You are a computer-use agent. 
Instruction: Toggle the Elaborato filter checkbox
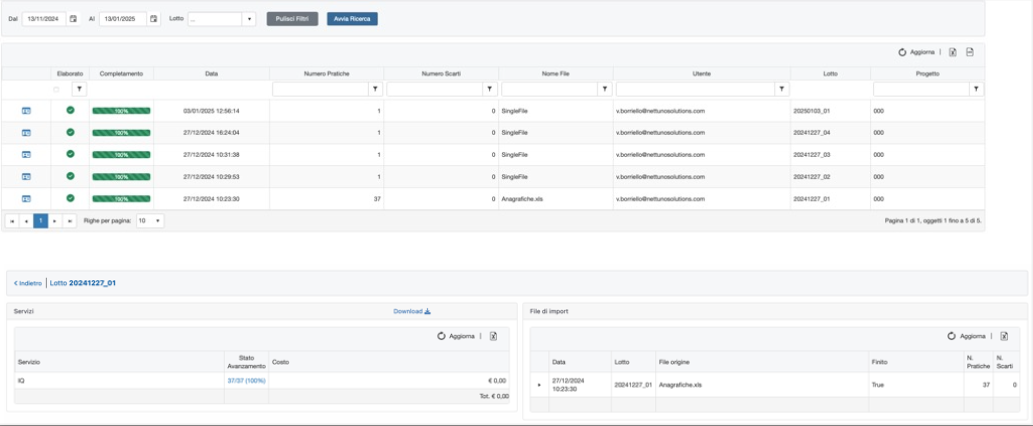point(56,90)
